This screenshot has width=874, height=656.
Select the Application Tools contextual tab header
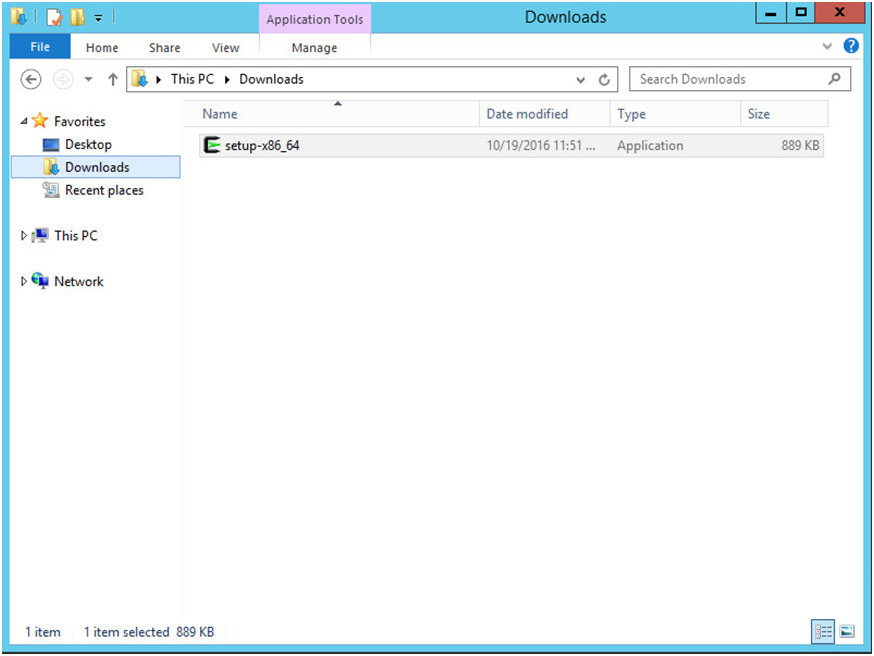315,20
